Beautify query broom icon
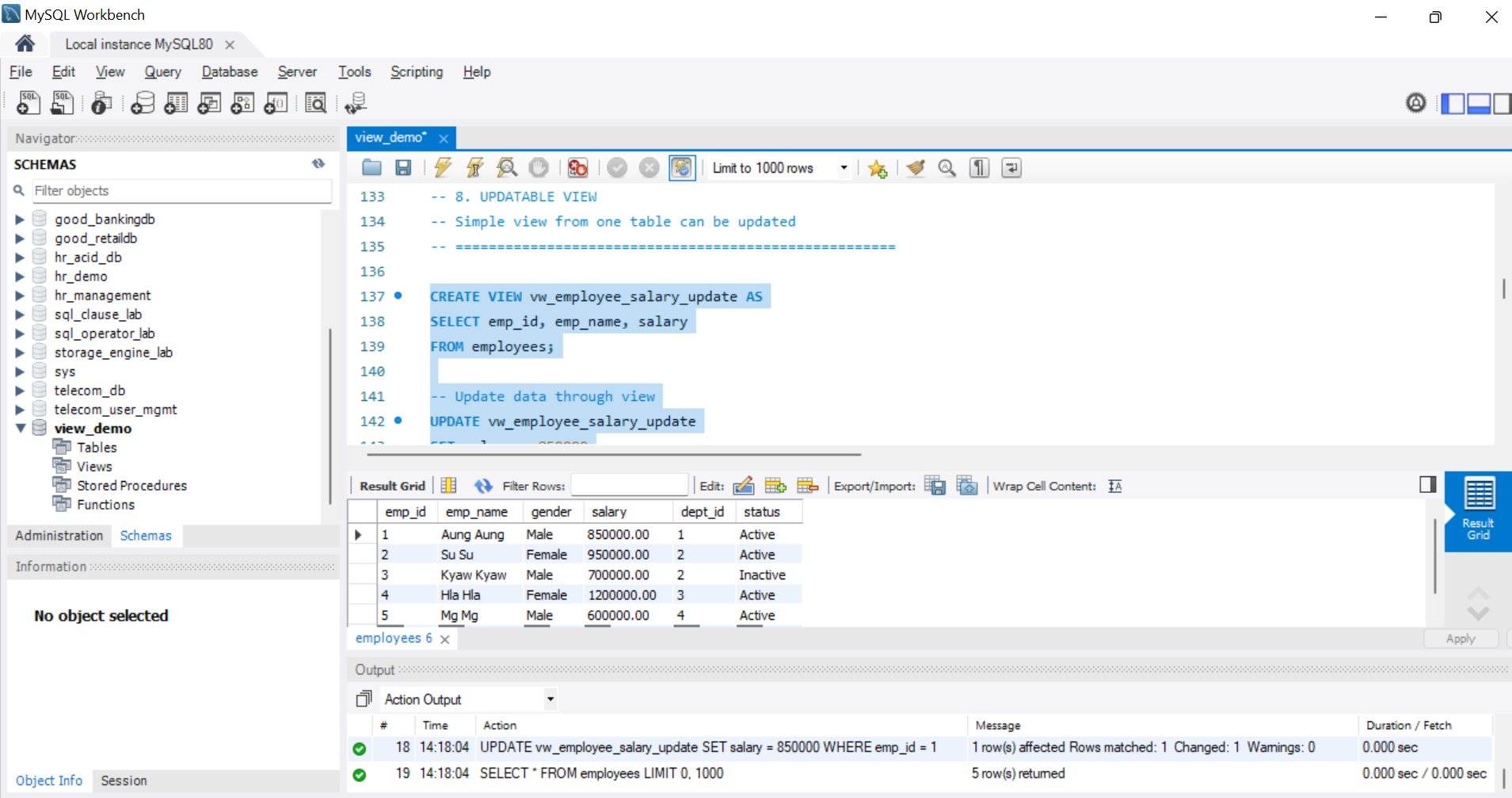The width and height of the screenshot is (1512, 798). 916,168
